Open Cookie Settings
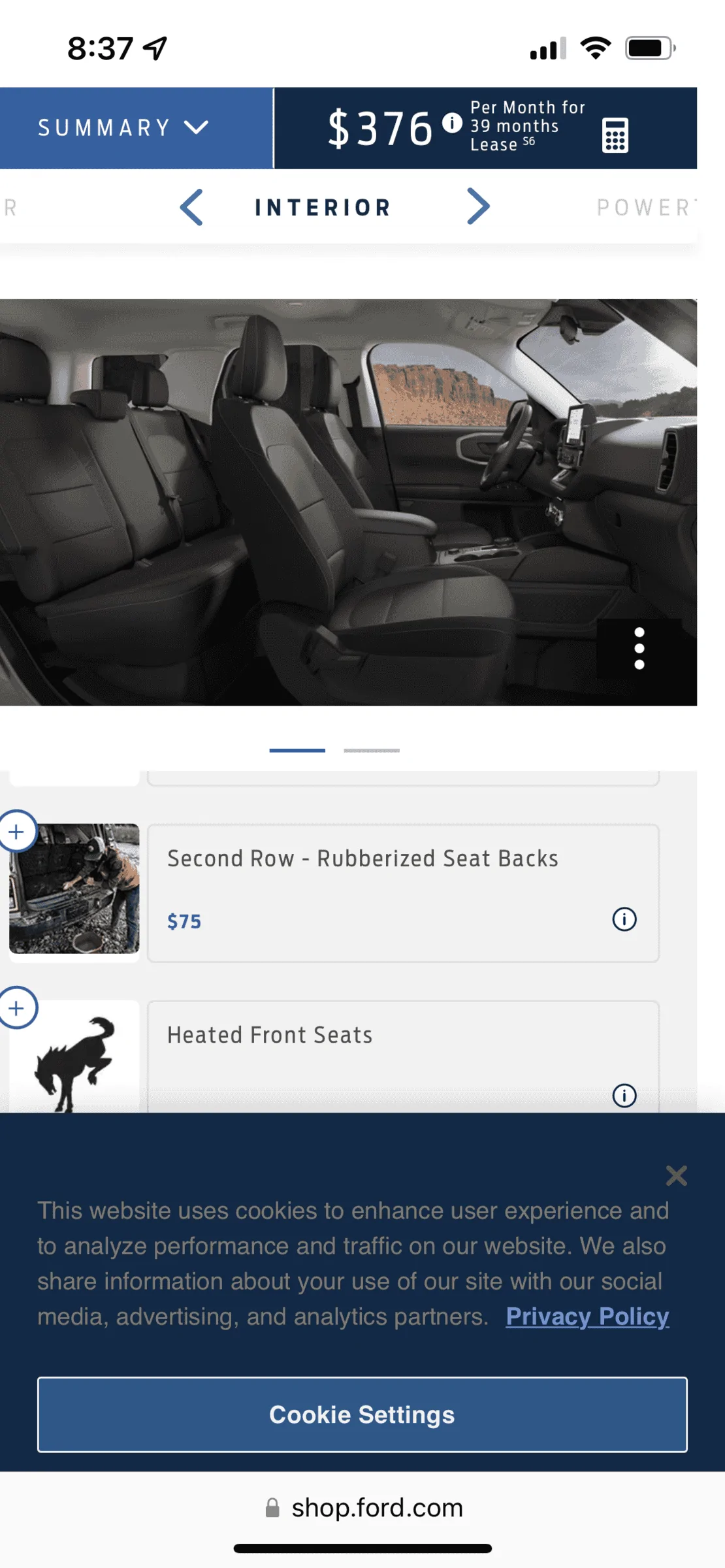Screen dimensions: 725x1568 click(x=362, y=1414)
